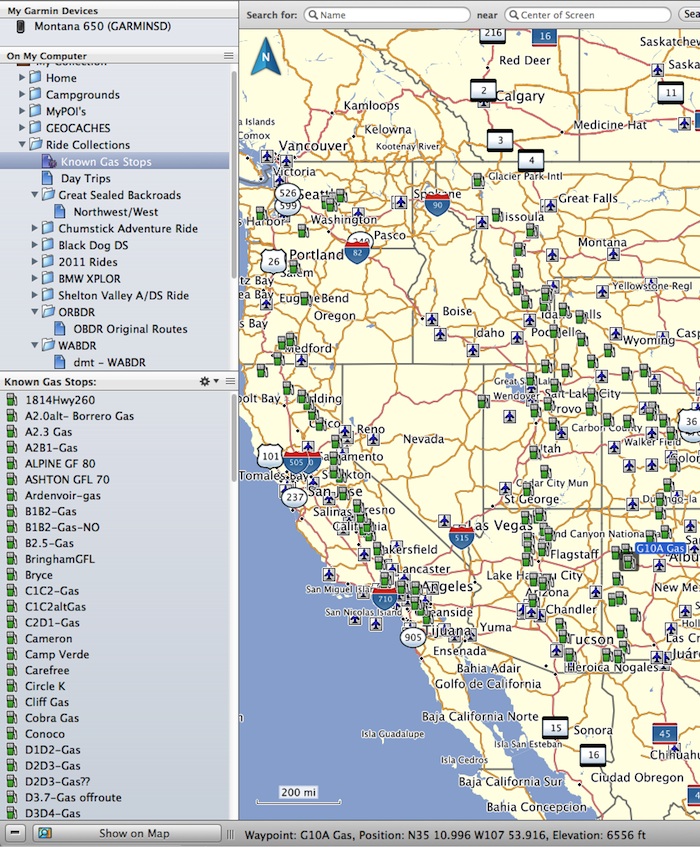Image resolution: width=700 pixels, height=847 pixels.
Task: Click the Interstate 45 shield near Chihuahua
Action: [665, 734]
